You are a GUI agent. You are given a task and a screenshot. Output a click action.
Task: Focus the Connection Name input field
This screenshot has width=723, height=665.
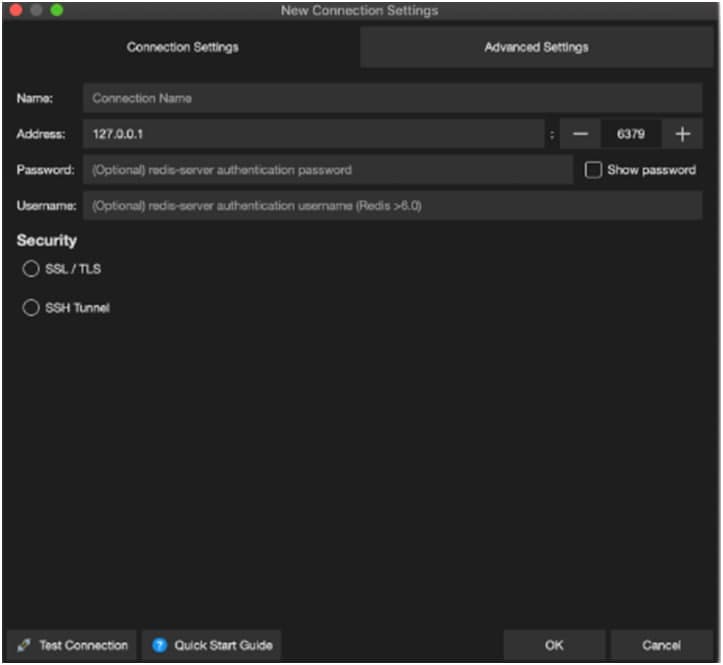click(x=392, y=98)
